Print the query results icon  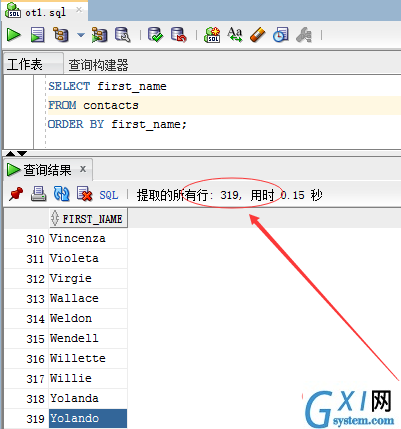[x=39, y=194]
